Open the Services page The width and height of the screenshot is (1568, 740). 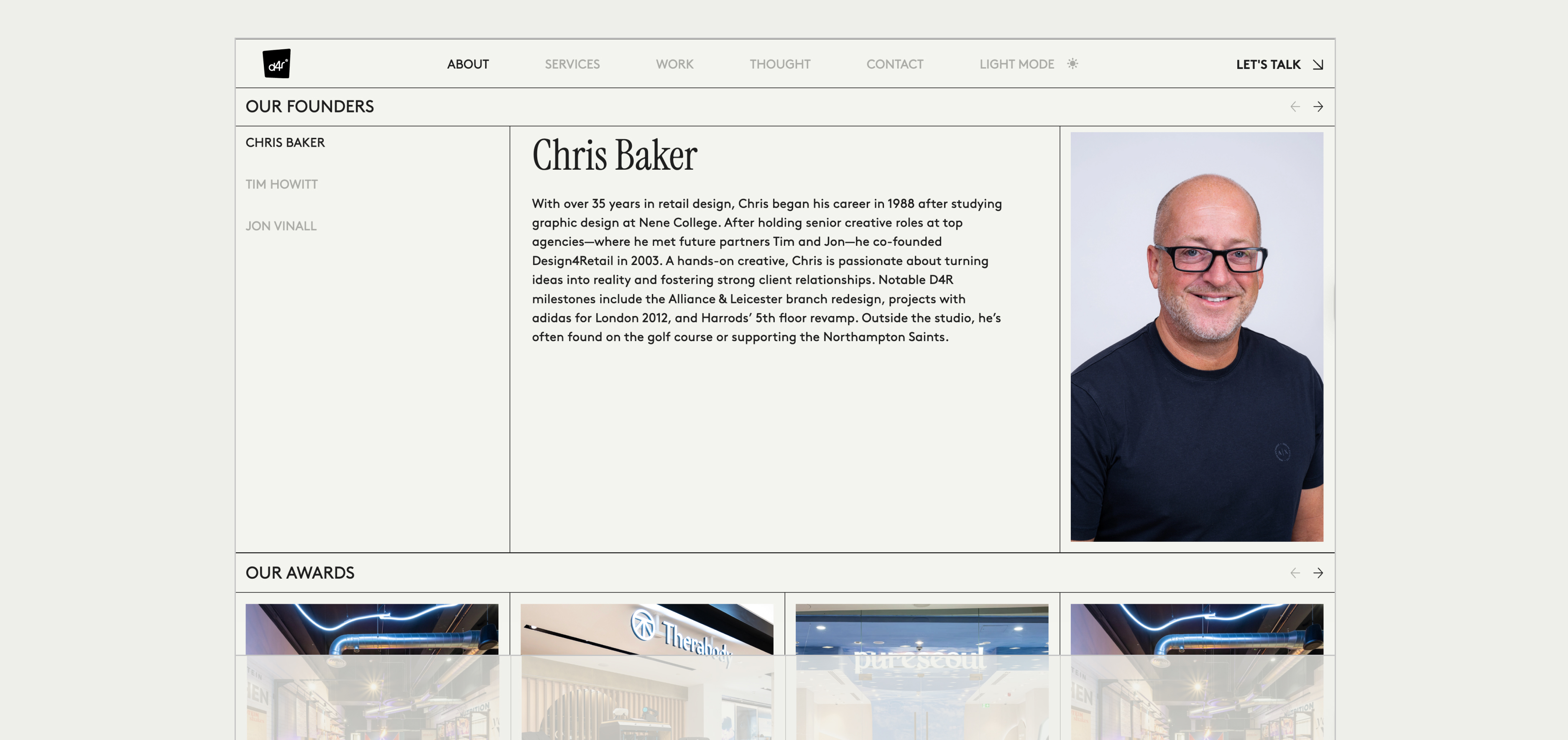(572, 64)
